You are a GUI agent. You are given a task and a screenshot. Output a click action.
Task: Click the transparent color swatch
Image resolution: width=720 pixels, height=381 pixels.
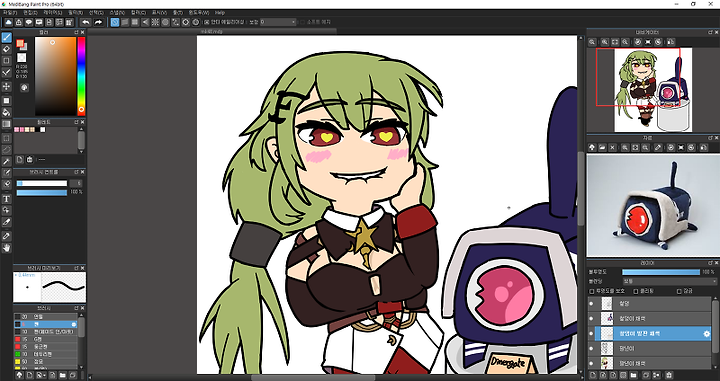coord(22,58)
